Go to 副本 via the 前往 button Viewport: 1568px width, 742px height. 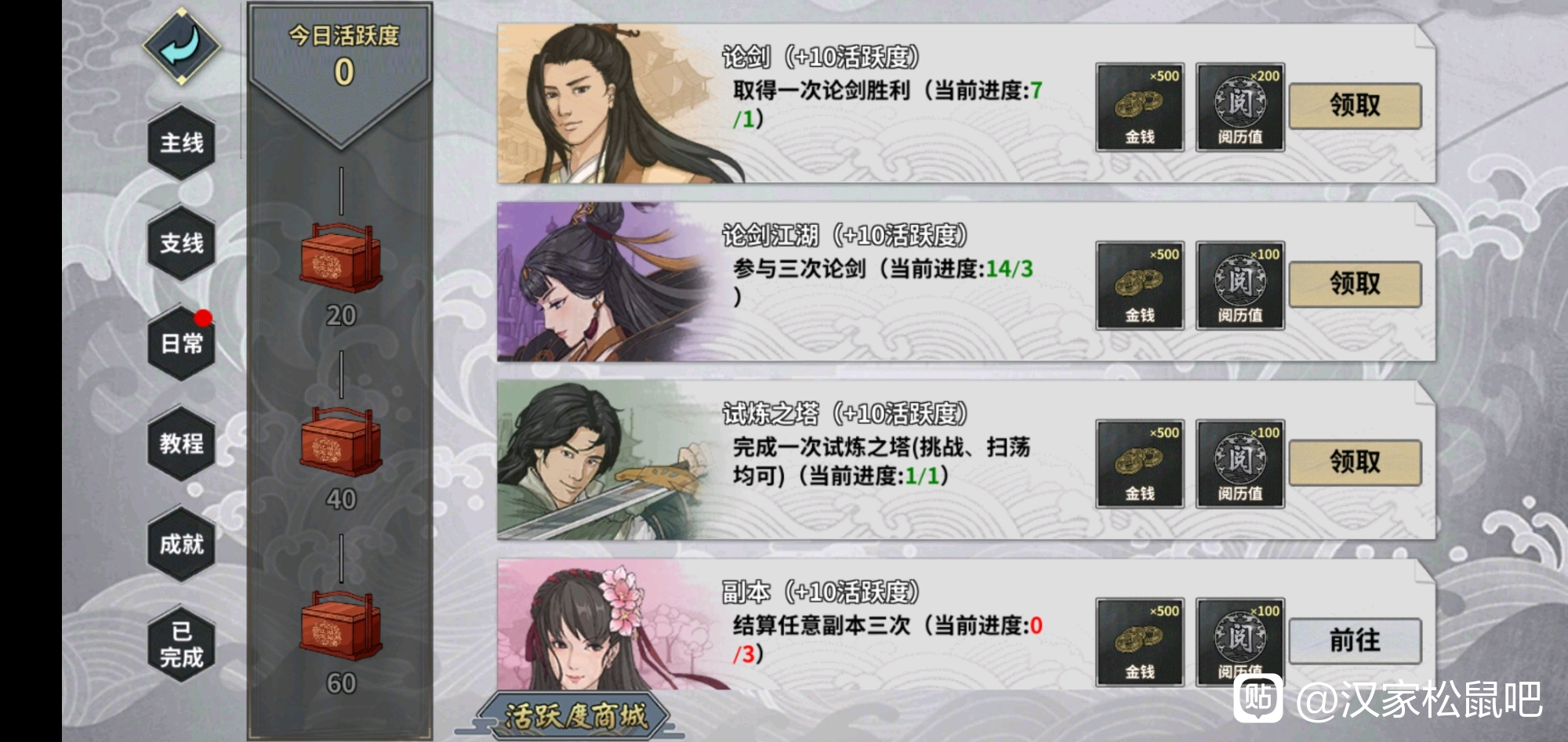click(1355, 641)
